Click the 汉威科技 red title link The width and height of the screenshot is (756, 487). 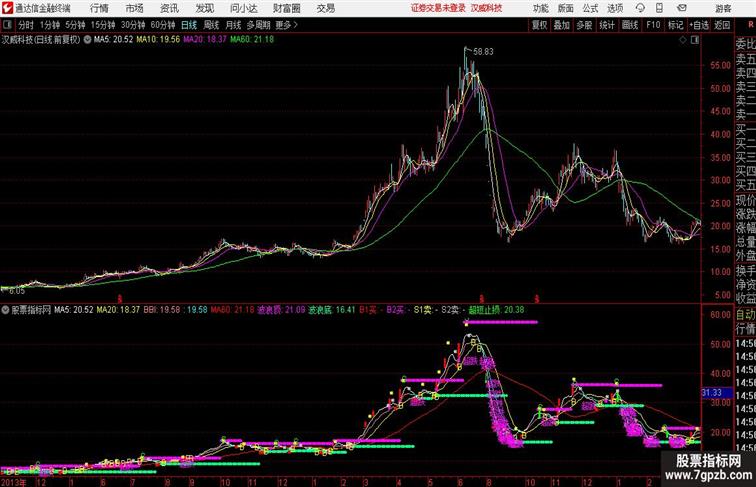(486, 8)
